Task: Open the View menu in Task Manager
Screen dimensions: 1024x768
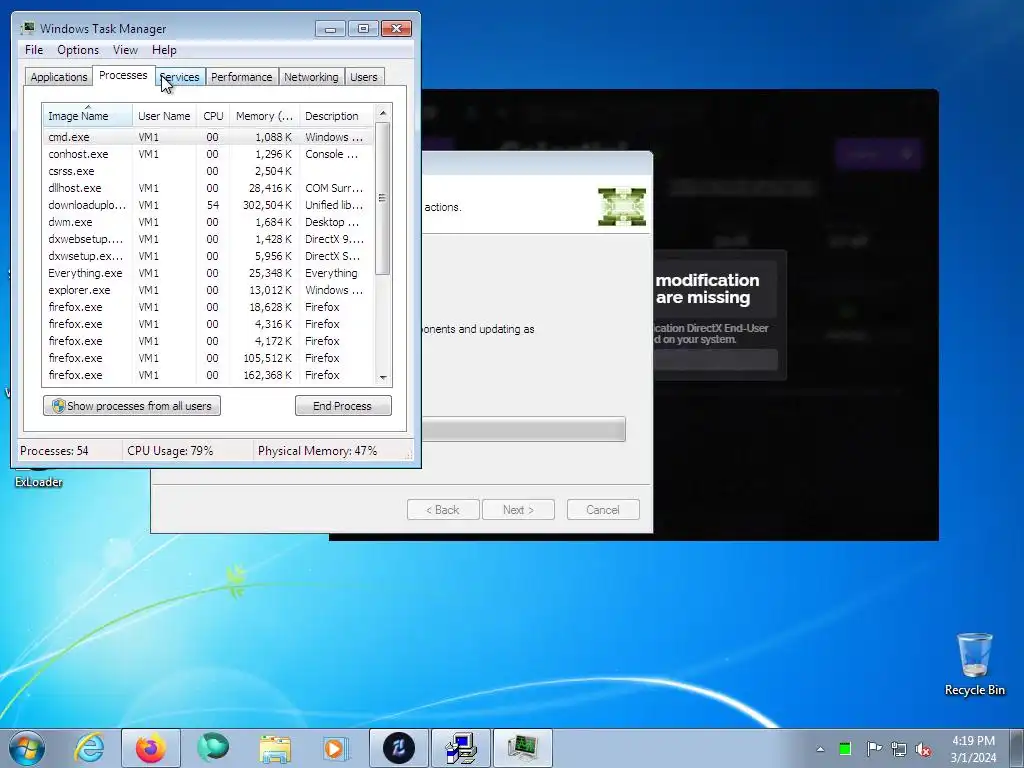Action: [125, 50]
